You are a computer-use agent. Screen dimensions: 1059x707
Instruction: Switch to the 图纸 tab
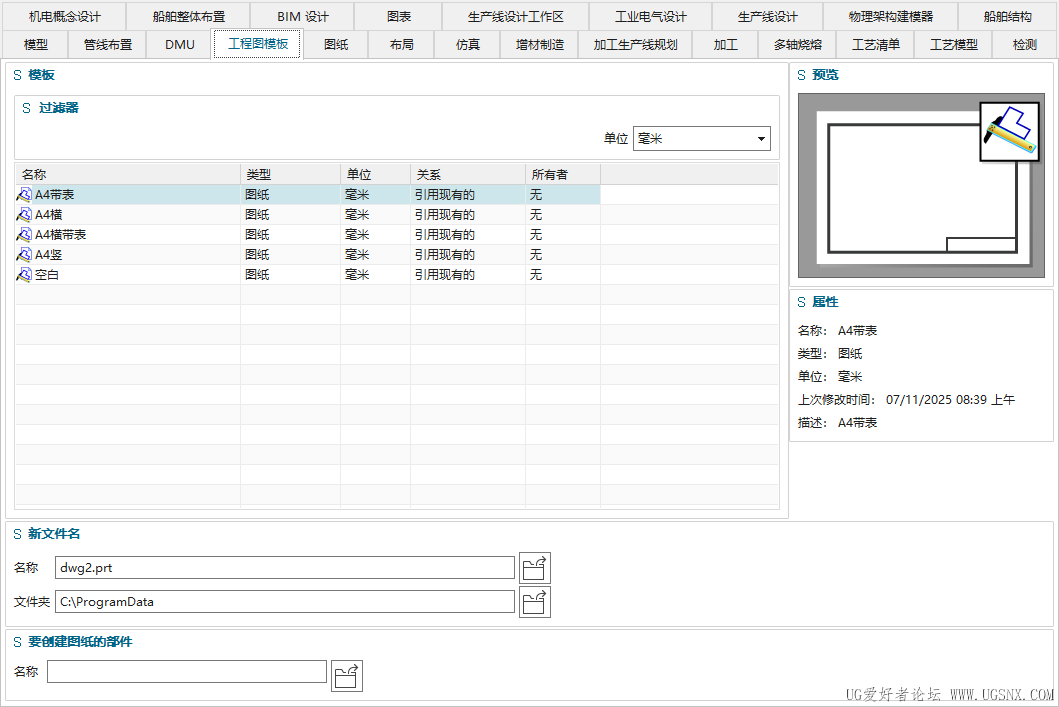pos(336,45)
